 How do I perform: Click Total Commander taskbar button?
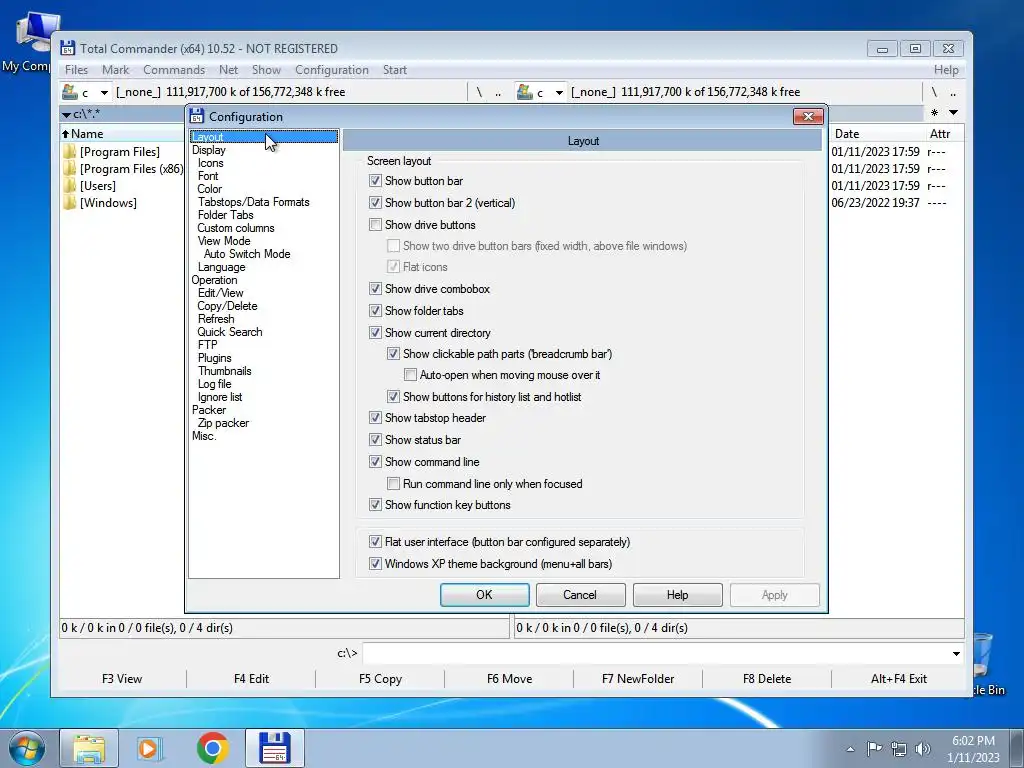coord(275,748)
